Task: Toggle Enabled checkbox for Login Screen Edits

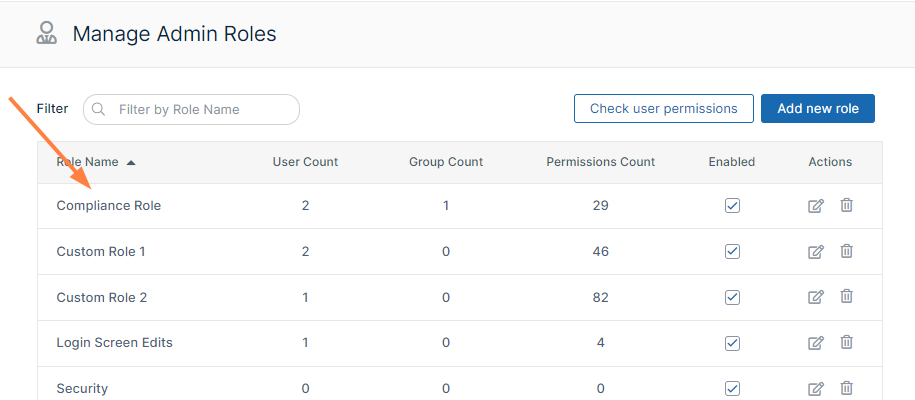Action: 732,343
